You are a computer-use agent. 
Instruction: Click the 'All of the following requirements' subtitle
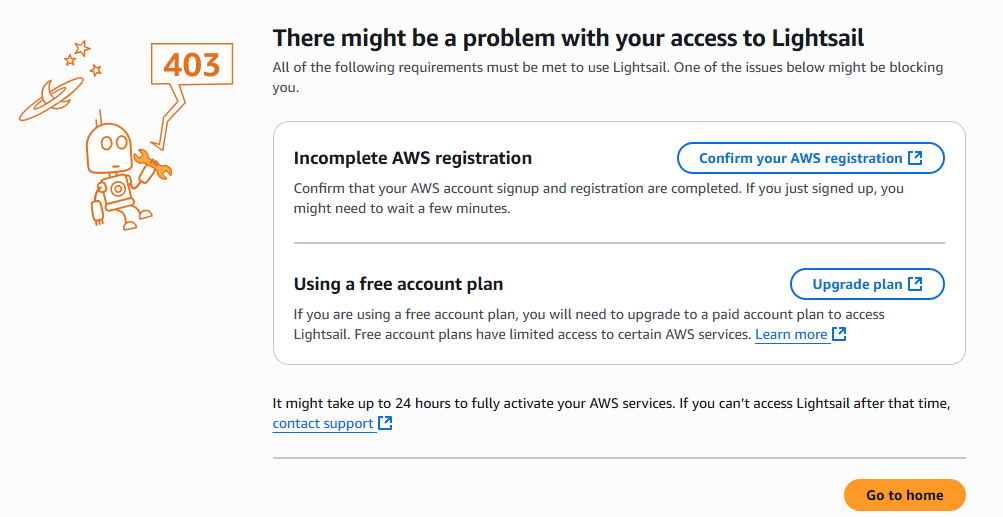607,77
